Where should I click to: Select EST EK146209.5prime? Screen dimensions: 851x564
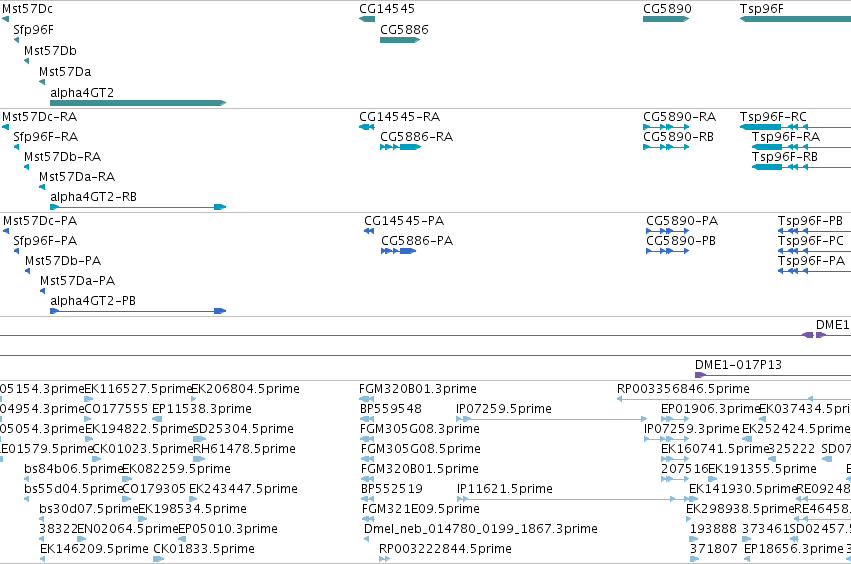(x=94, y=550)
